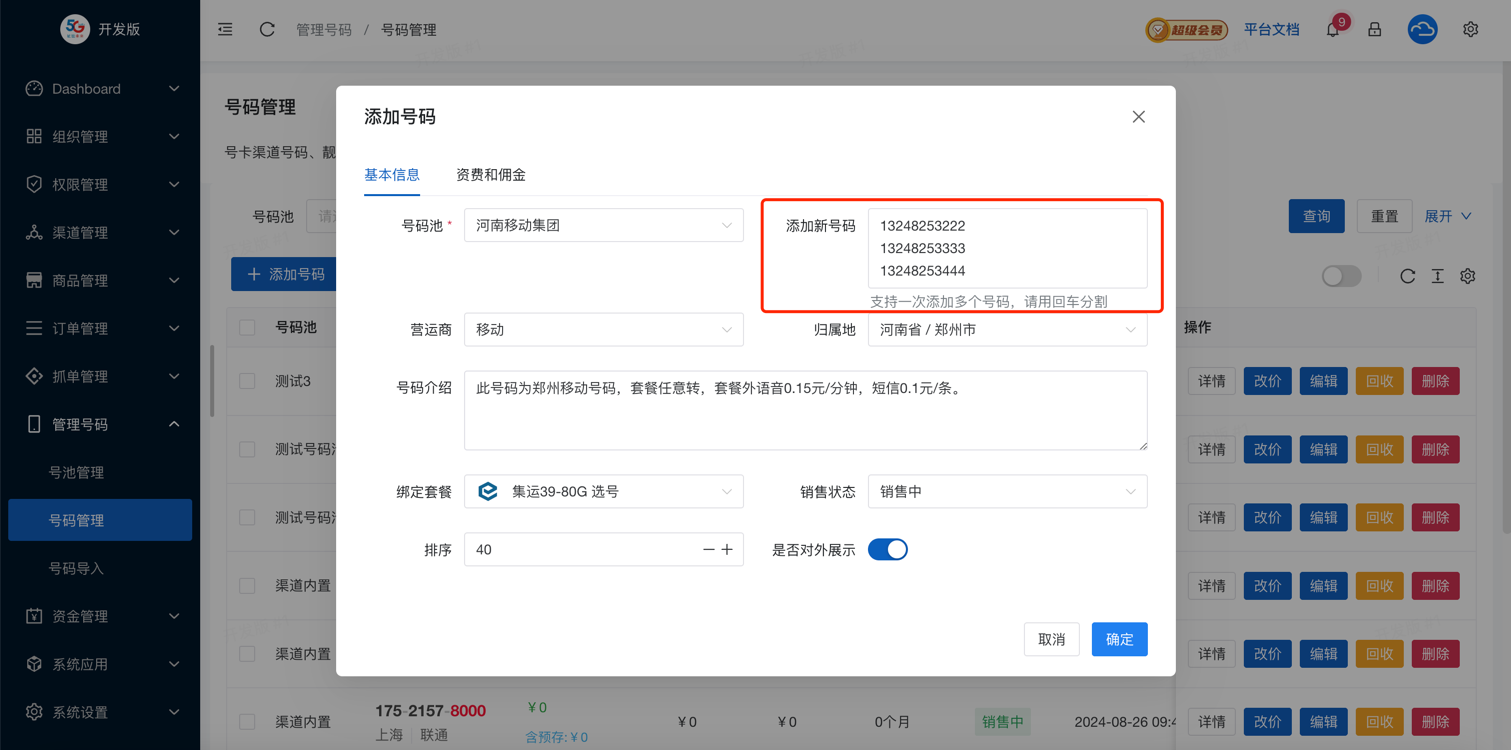Click the notification bell icon
Viewport: 1511px width, 750px height.
coord(1333,30)
